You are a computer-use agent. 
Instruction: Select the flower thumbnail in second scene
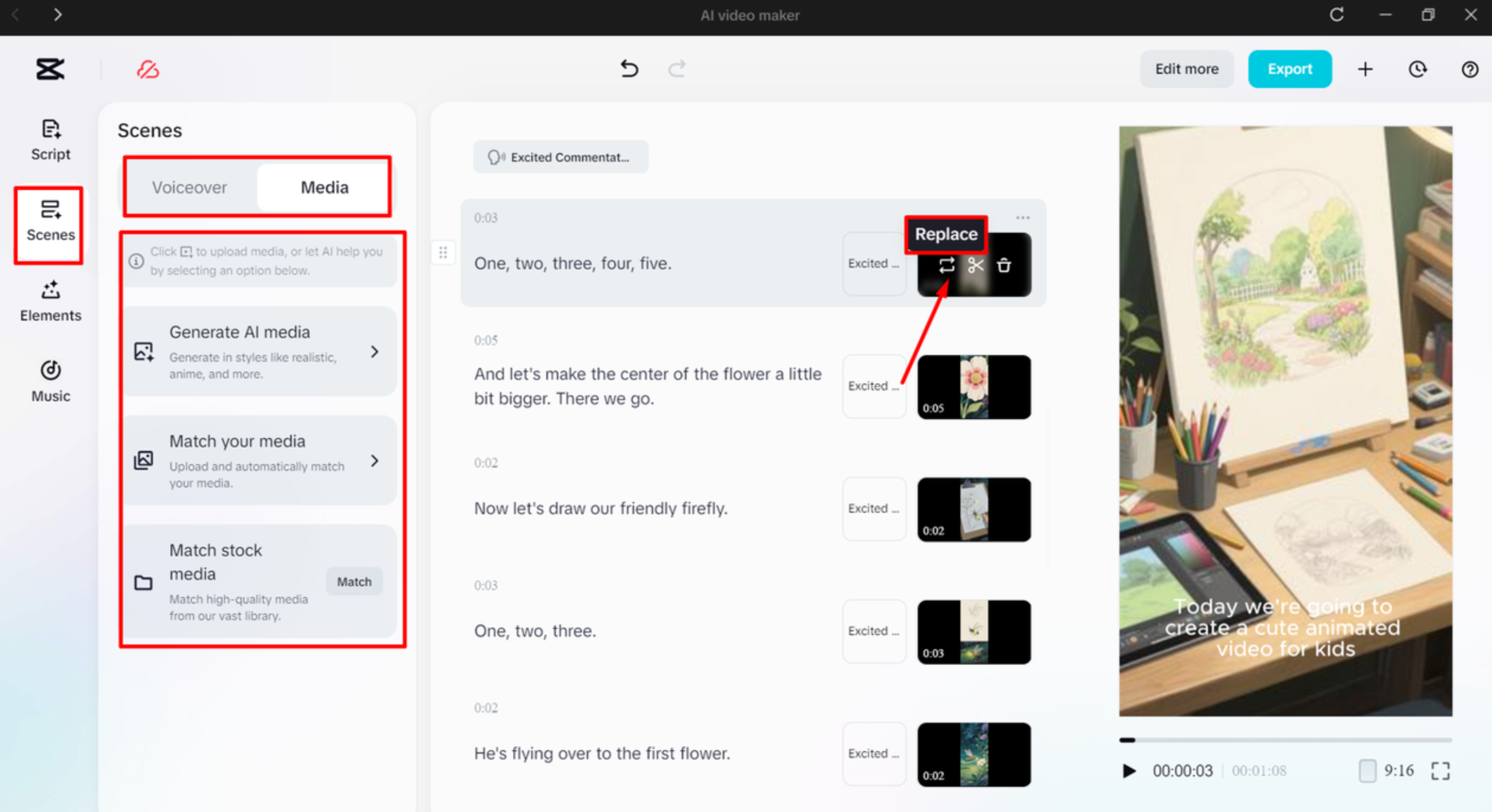pyautogui.click(x=973, y=387)
